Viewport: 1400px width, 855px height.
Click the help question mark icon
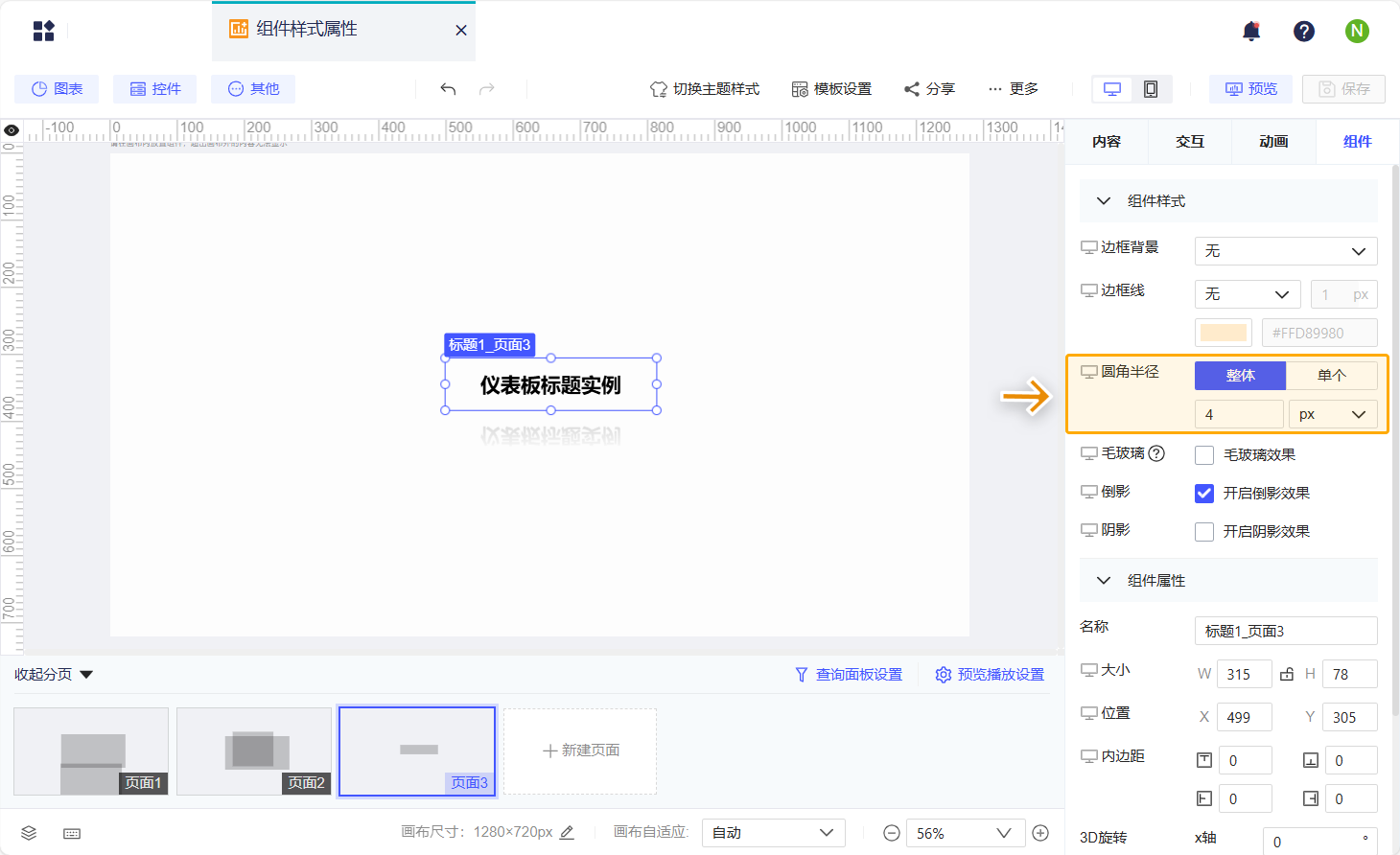[1304, 32]
